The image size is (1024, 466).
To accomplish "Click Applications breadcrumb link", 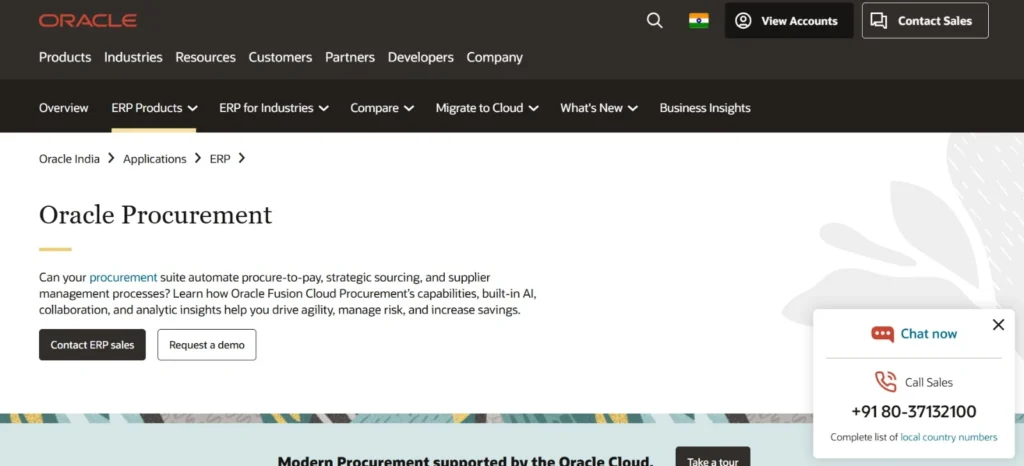I will pos(155,159).
